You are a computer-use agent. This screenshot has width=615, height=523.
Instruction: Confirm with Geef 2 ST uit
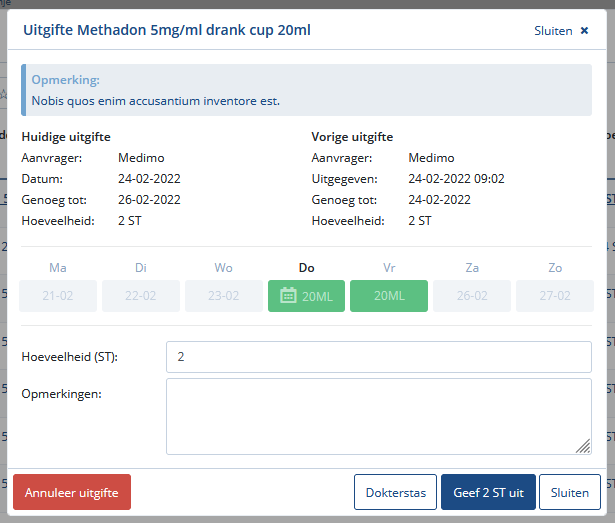click(x=488, y=492)
